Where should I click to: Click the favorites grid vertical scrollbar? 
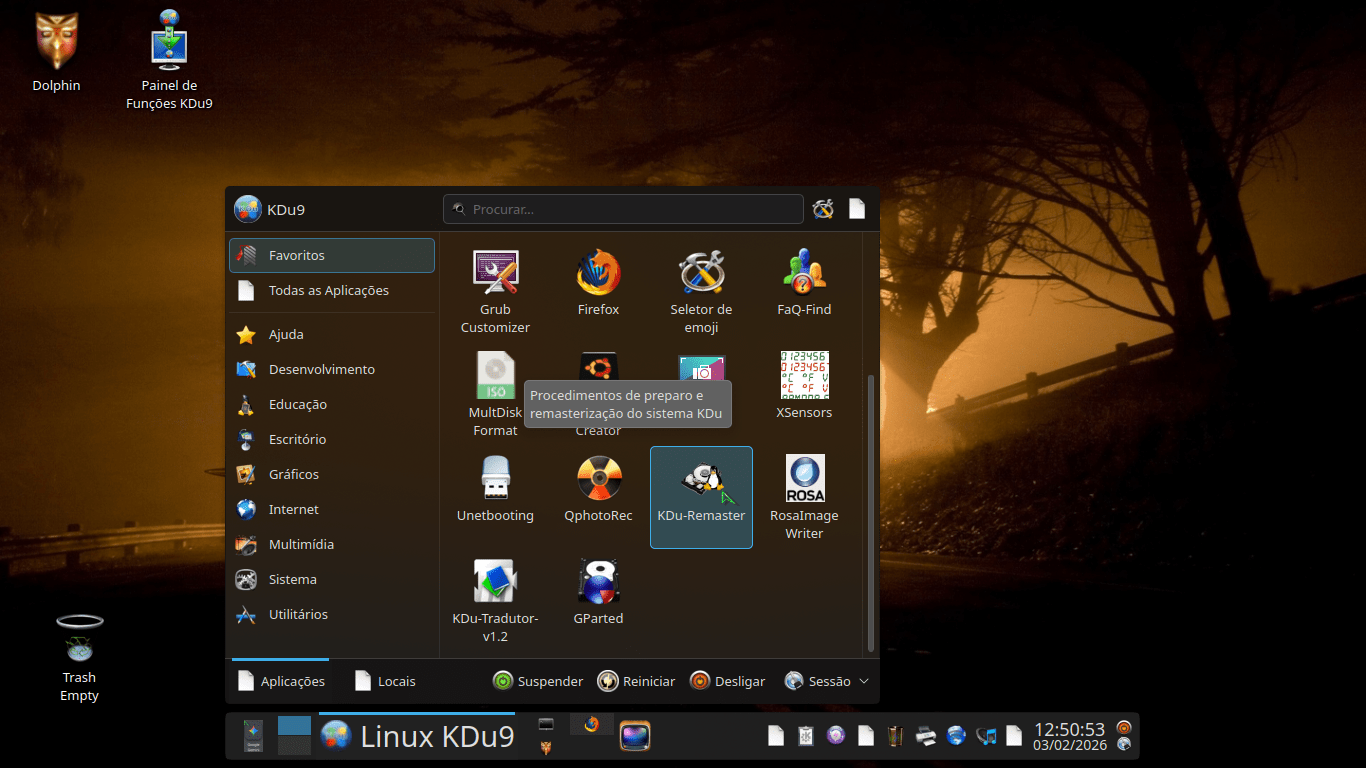(871, 510)
